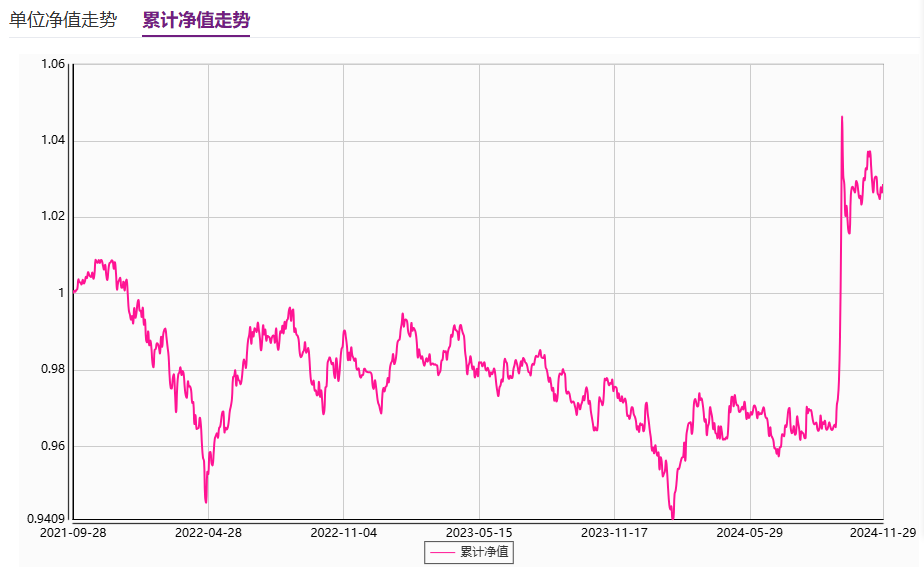Select the 2022-11-04 date on the x-axis
Image resolution: width=924 pixels, height=567 pixels.
click(343, 533)
